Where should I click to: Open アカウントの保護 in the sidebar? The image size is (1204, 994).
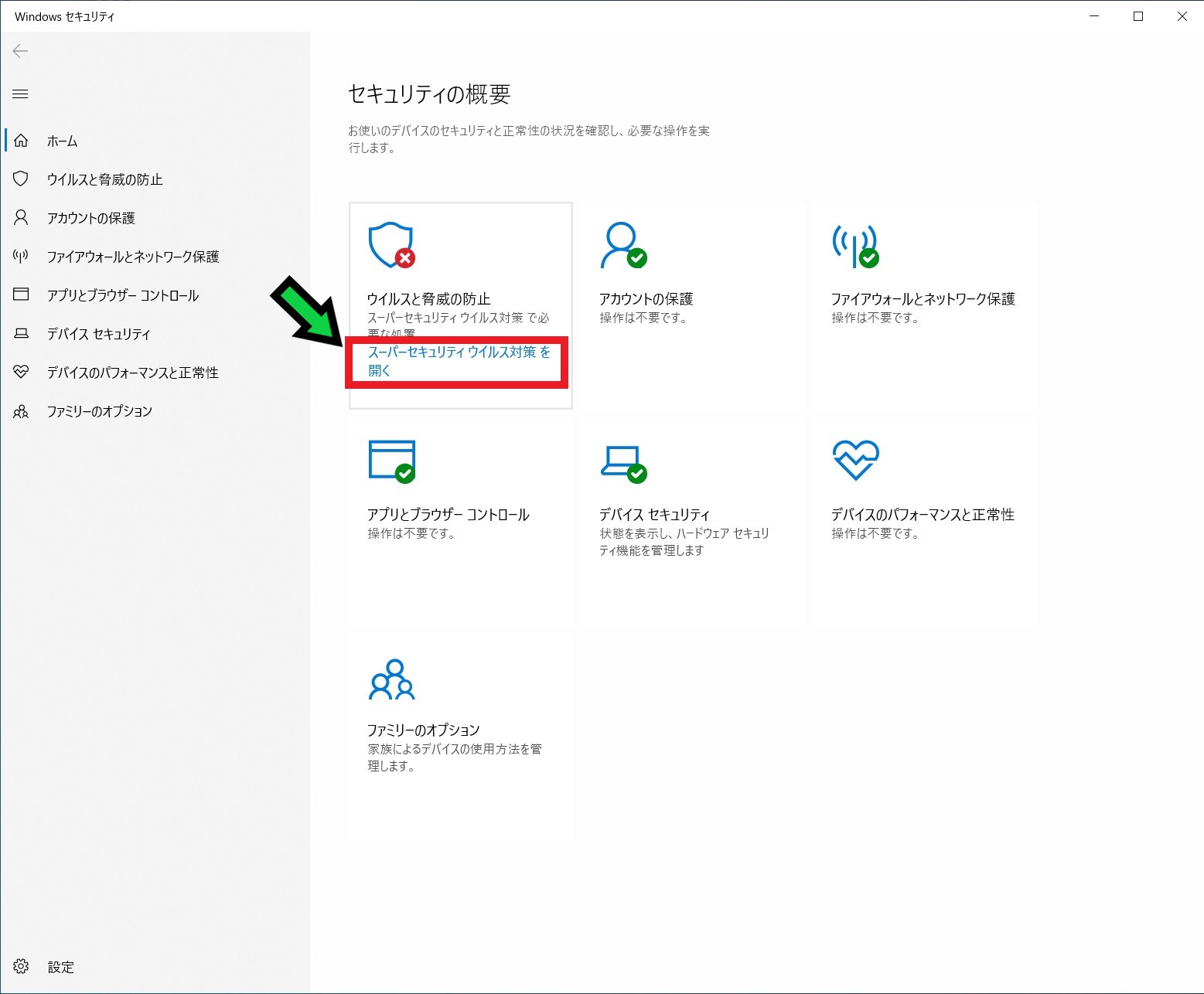[90, 219]
